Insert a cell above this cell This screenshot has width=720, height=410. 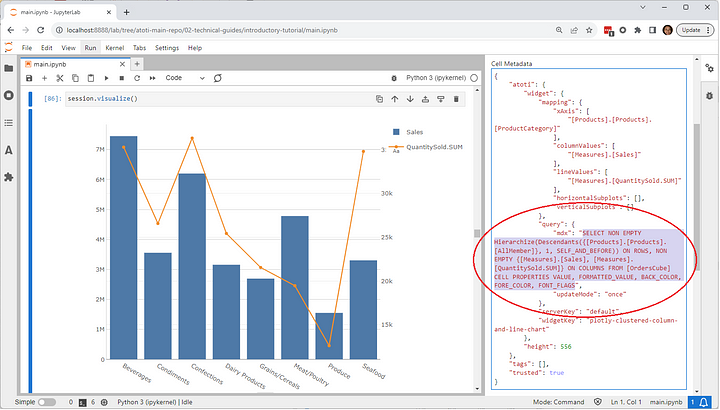click(x=425, y=99)
